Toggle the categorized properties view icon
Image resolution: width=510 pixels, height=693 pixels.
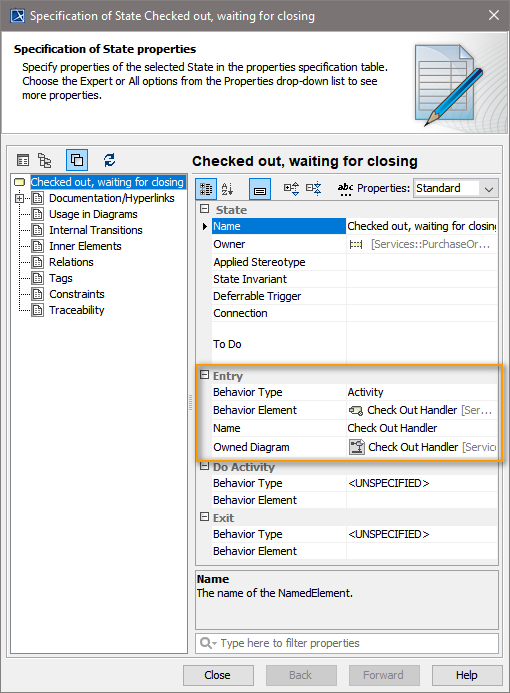[x=206, y=189]
